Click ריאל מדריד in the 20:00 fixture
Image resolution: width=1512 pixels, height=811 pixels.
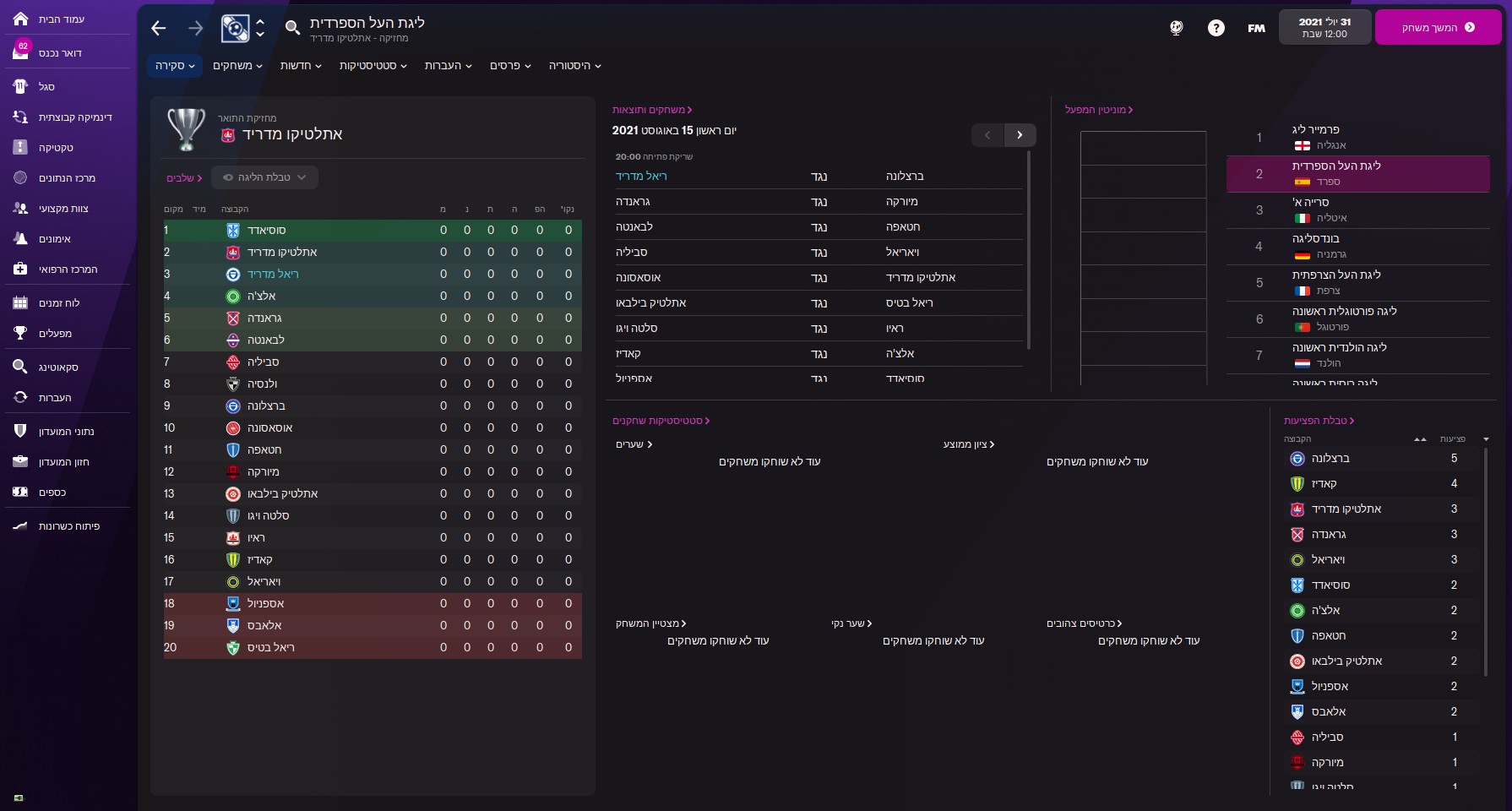641,176
